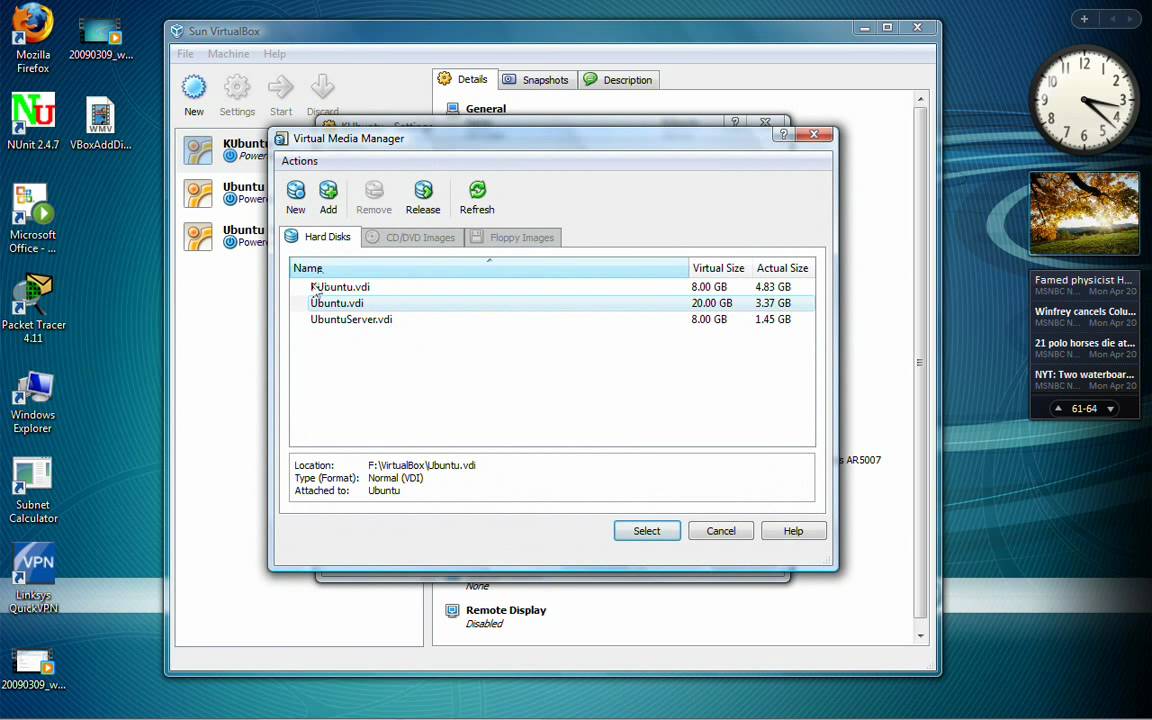Click New machine icon in Sun VirtualBox
This screenshot has height=720, width=1152.
194,87
